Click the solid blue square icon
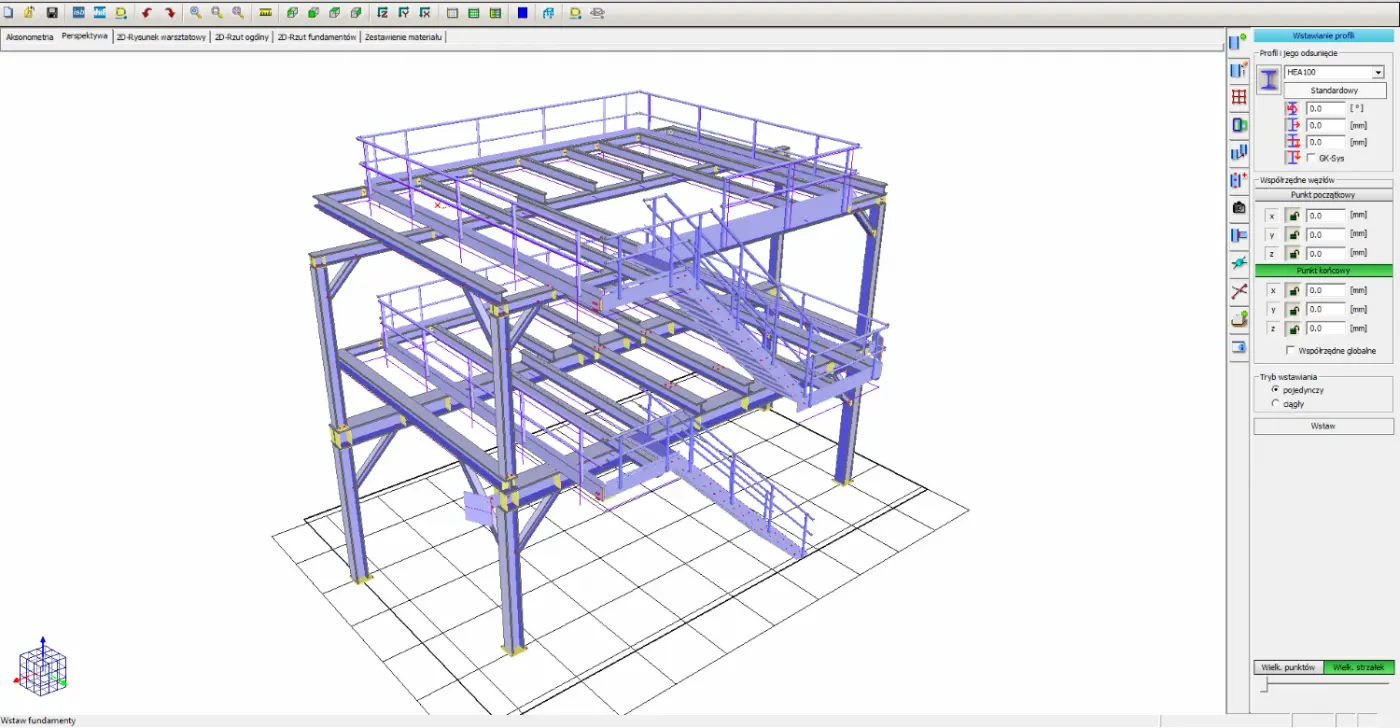The height and width of the screenshot is (728, 1400). tap(523, 13)
